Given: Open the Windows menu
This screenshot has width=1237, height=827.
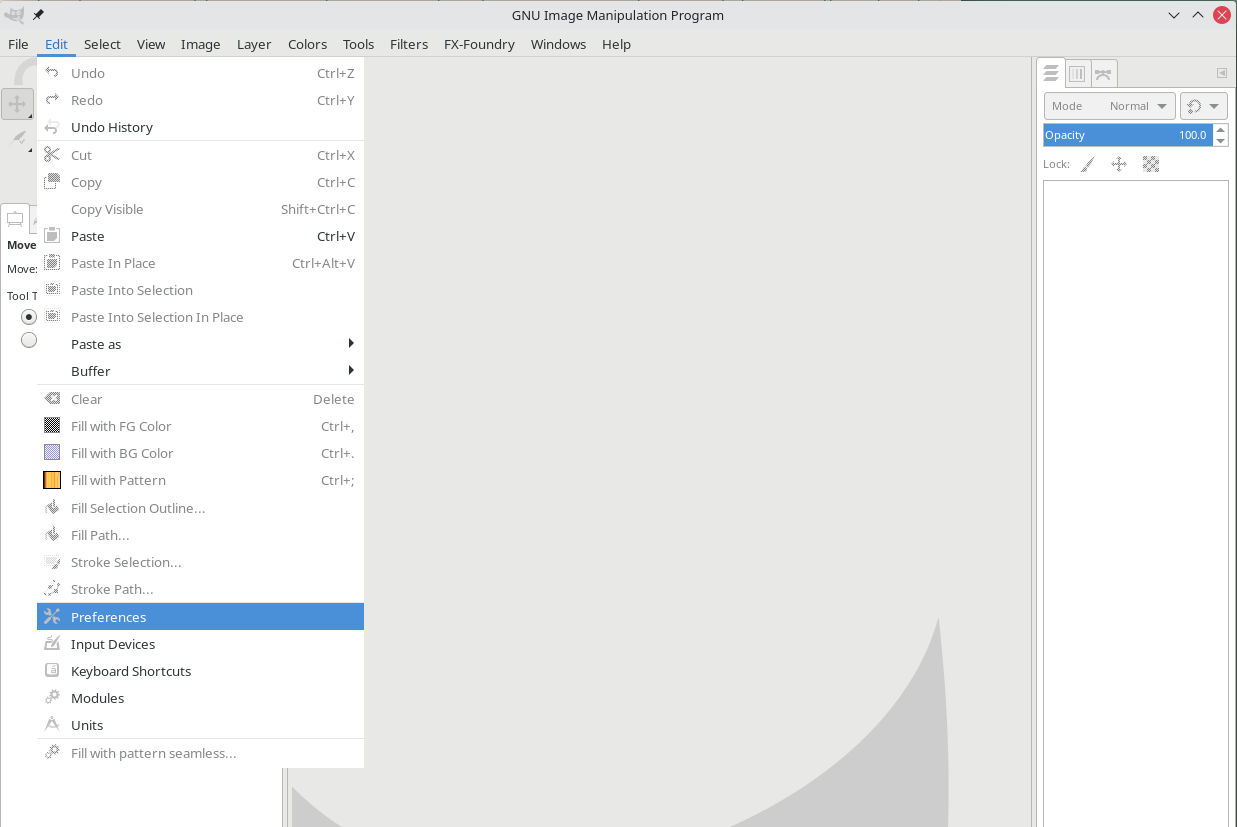Looking at the screenshot, I should [x=558, y=44].
